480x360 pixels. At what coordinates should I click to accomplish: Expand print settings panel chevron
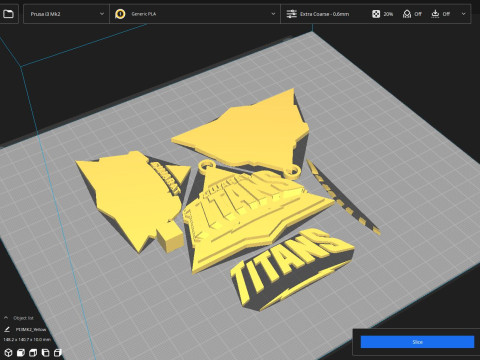463,14
